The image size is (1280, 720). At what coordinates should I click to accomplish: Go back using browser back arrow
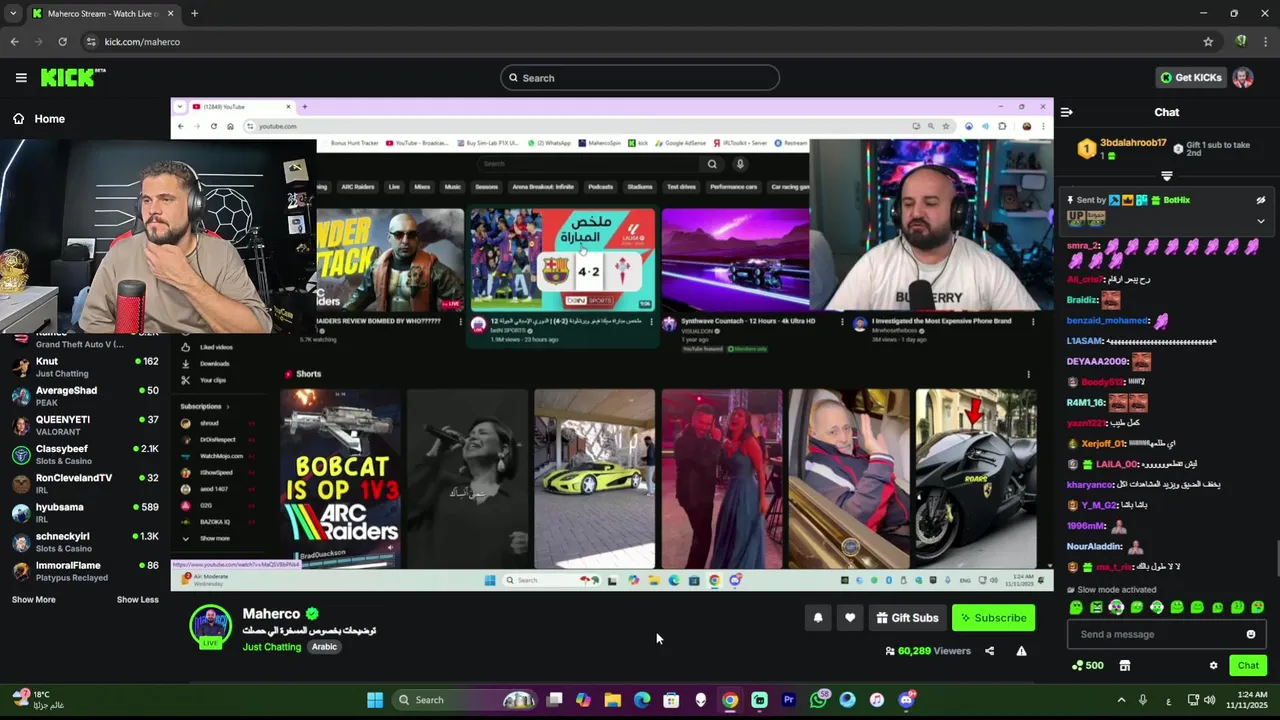[x=14, y=42]
